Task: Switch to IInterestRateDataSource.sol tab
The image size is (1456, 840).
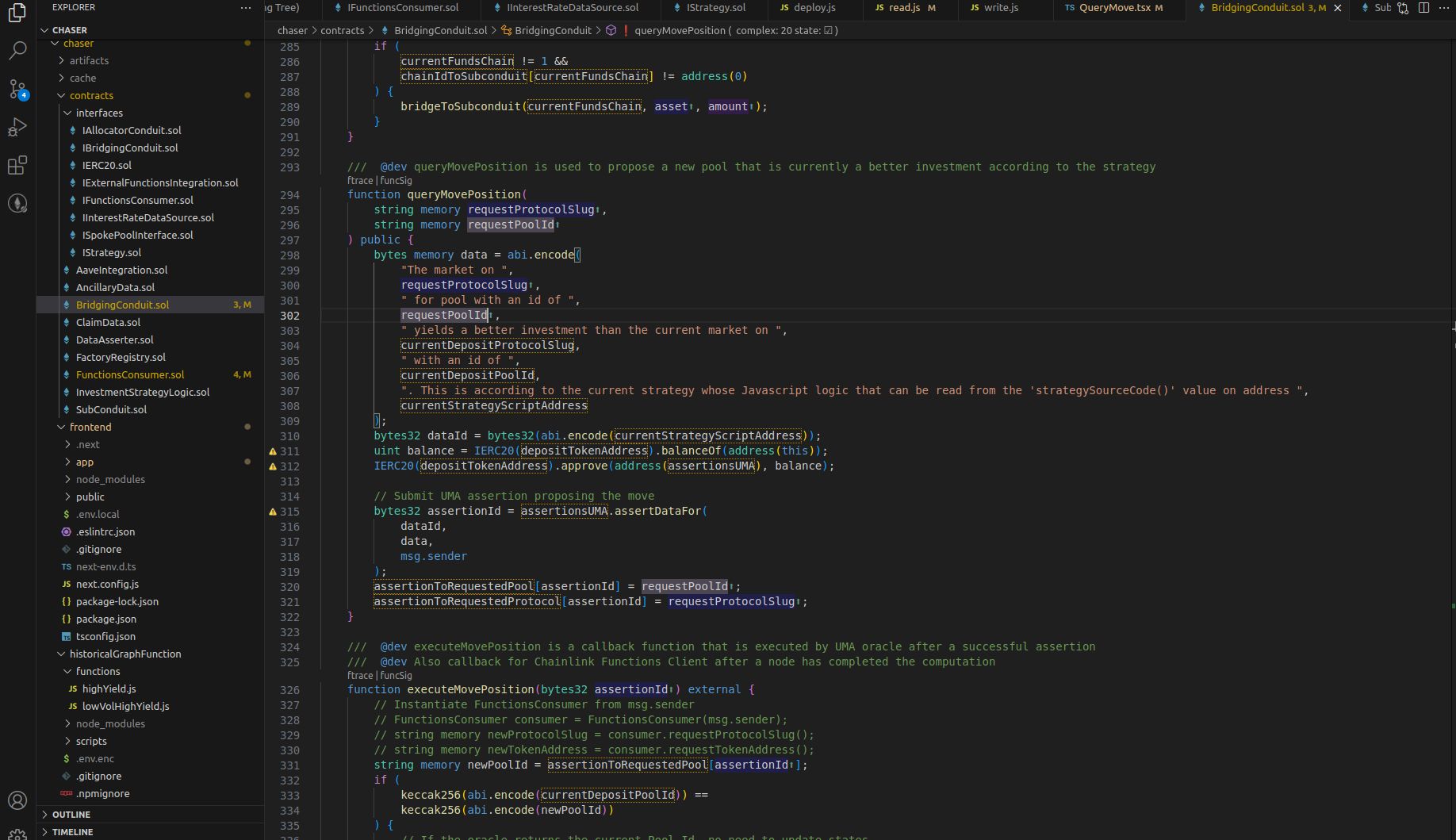Action: 572,8
